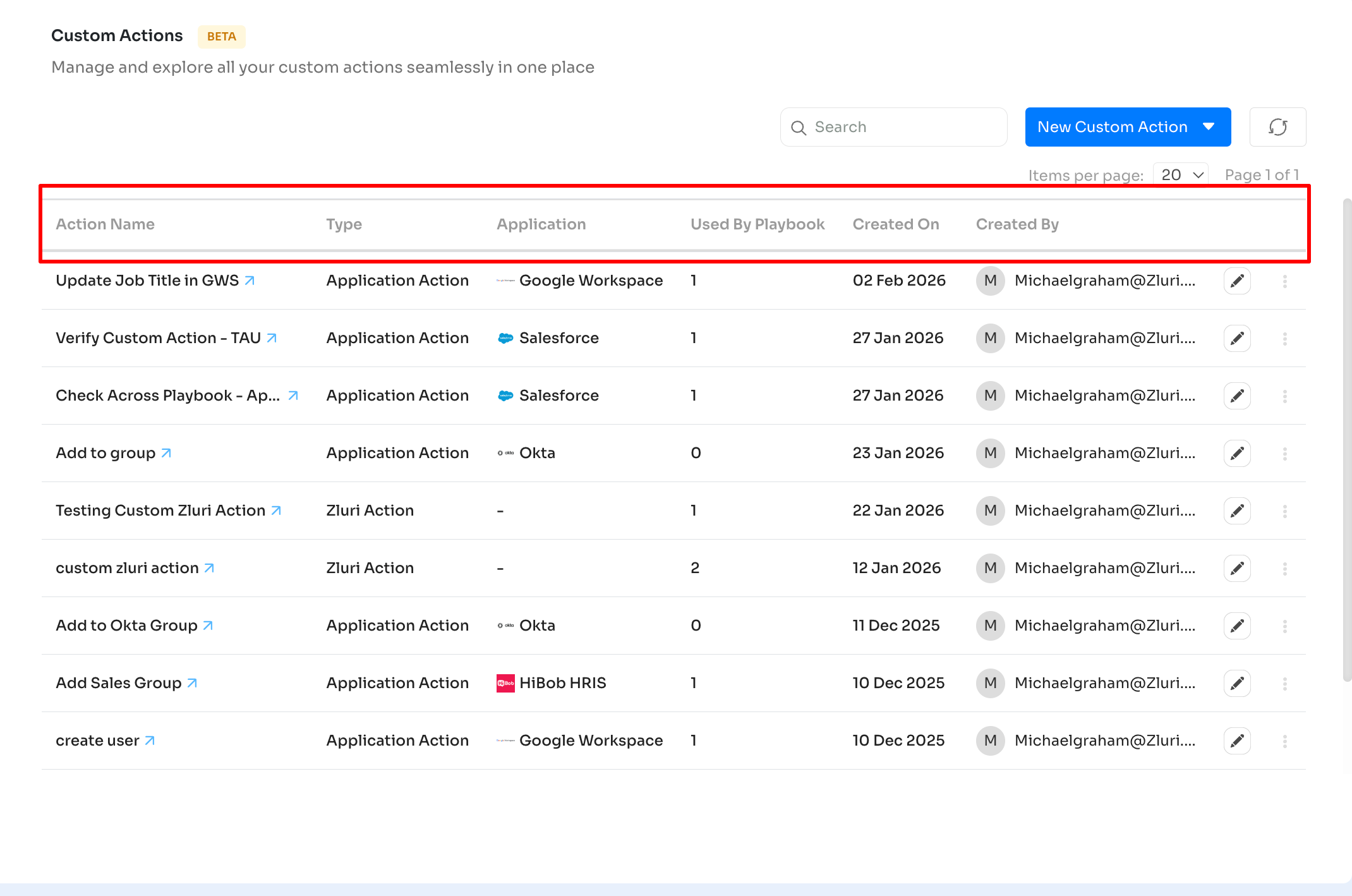Viewport: 1352px width, 896px height.
Task: Click the Action Name column header
Action: pos(105,224)
